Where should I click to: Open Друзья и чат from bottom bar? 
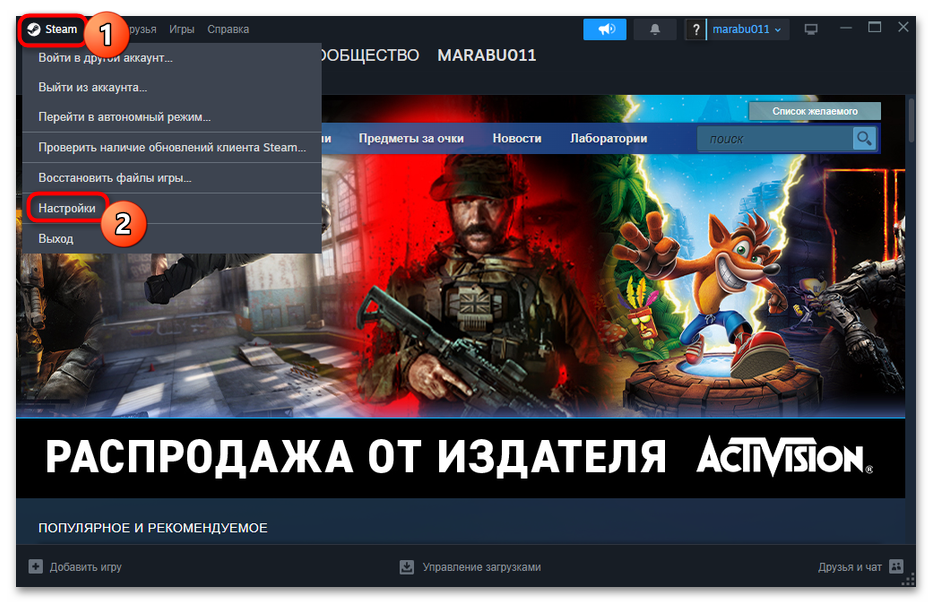tap(850, 566)
